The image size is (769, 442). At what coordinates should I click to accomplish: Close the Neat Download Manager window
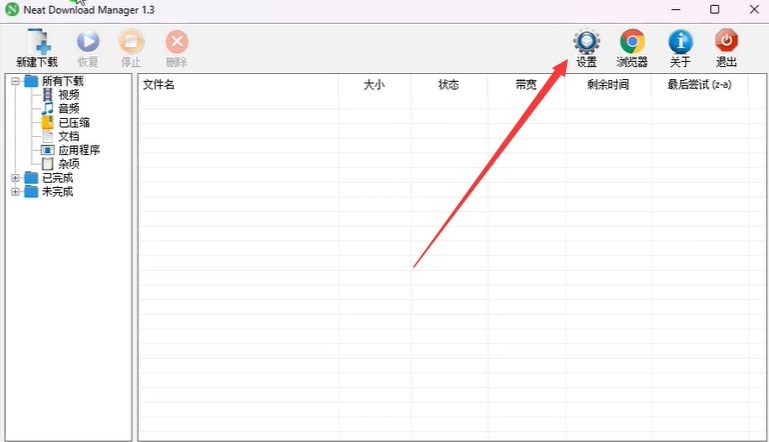point(754,9)
